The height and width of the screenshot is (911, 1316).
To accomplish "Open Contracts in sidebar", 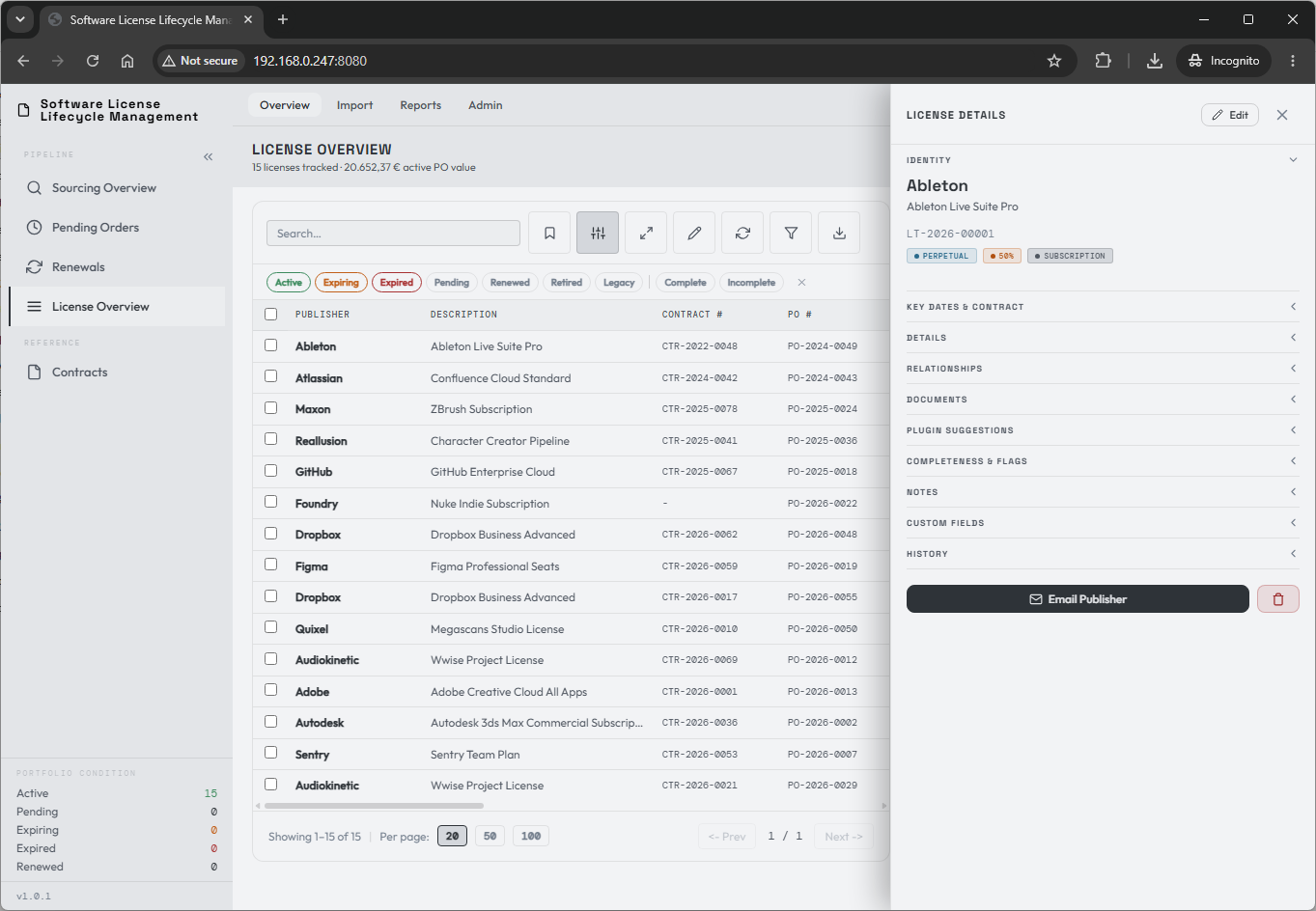I will 117,373.
